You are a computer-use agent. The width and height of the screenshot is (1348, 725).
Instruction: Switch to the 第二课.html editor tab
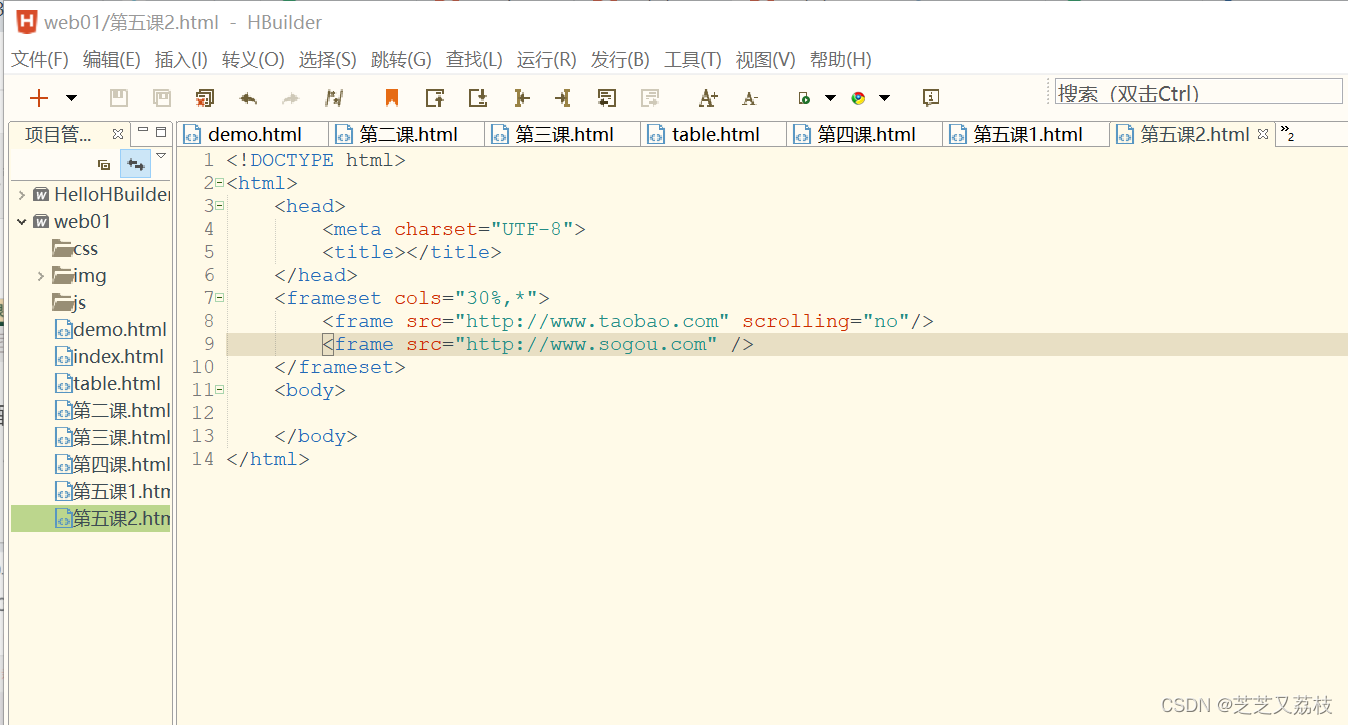(x=408, y=134)
